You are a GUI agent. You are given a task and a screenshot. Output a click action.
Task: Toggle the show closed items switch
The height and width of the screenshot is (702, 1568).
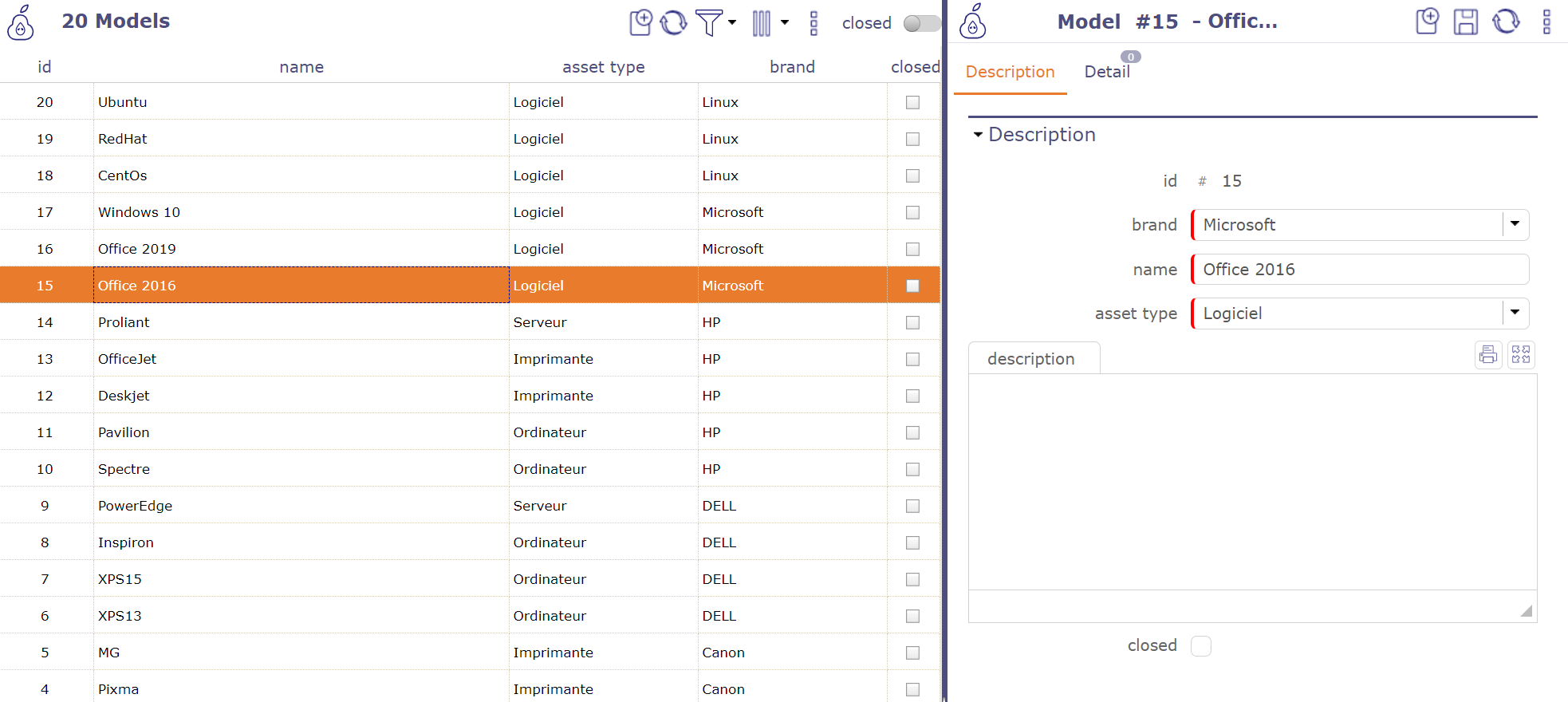(x=921, y=23)
